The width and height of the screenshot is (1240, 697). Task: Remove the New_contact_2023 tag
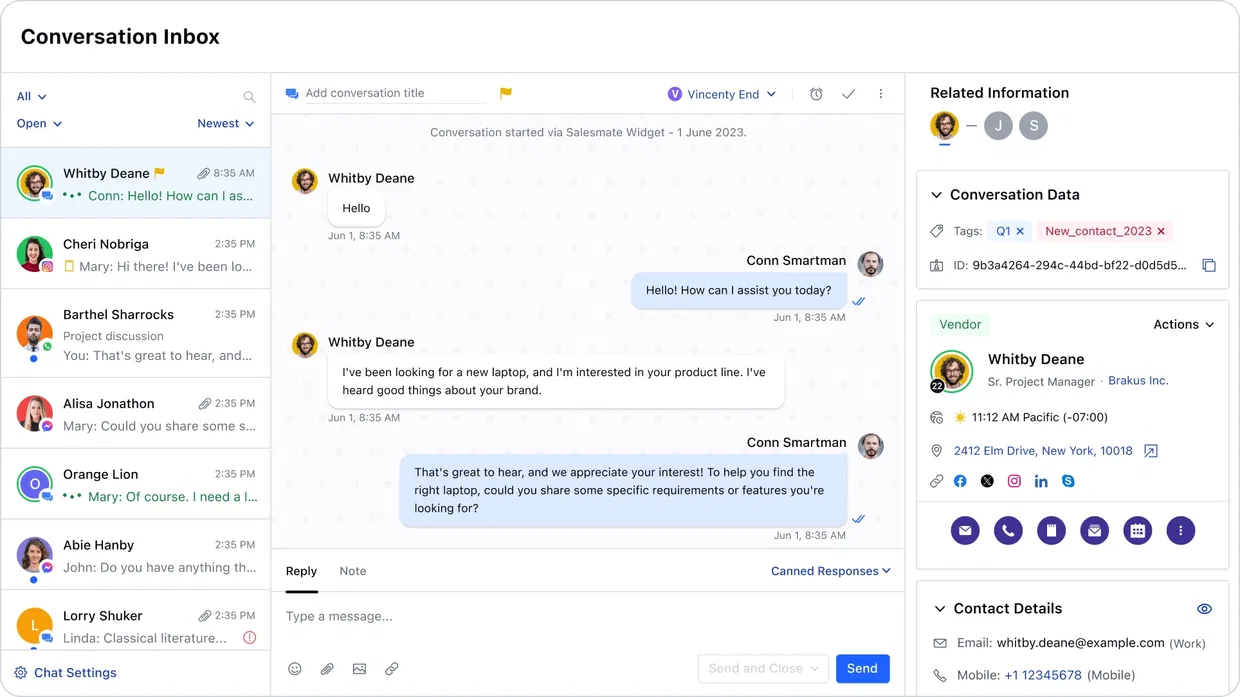coord(1161,230)
